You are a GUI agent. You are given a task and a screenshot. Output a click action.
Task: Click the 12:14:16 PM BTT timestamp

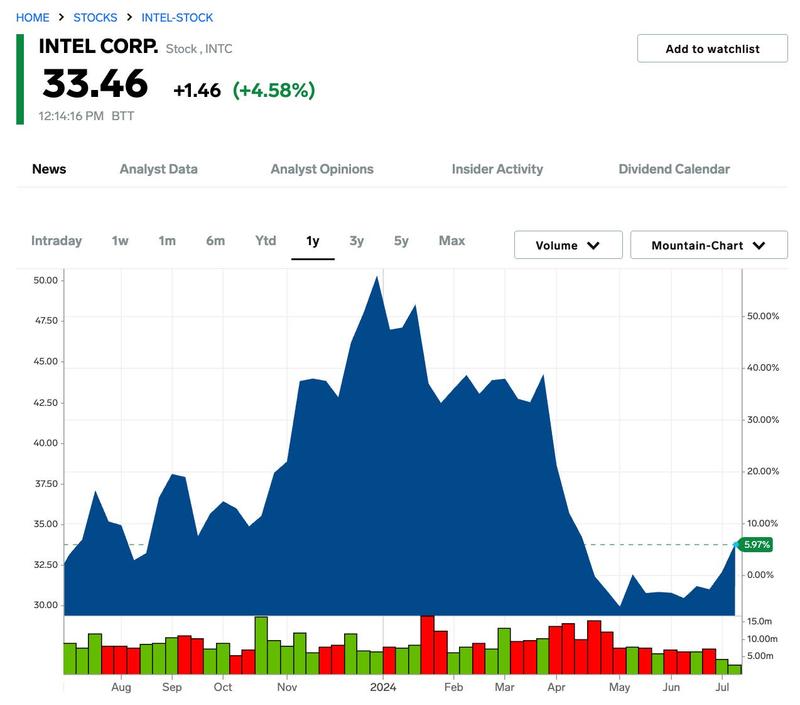click(x=86, y=116)
